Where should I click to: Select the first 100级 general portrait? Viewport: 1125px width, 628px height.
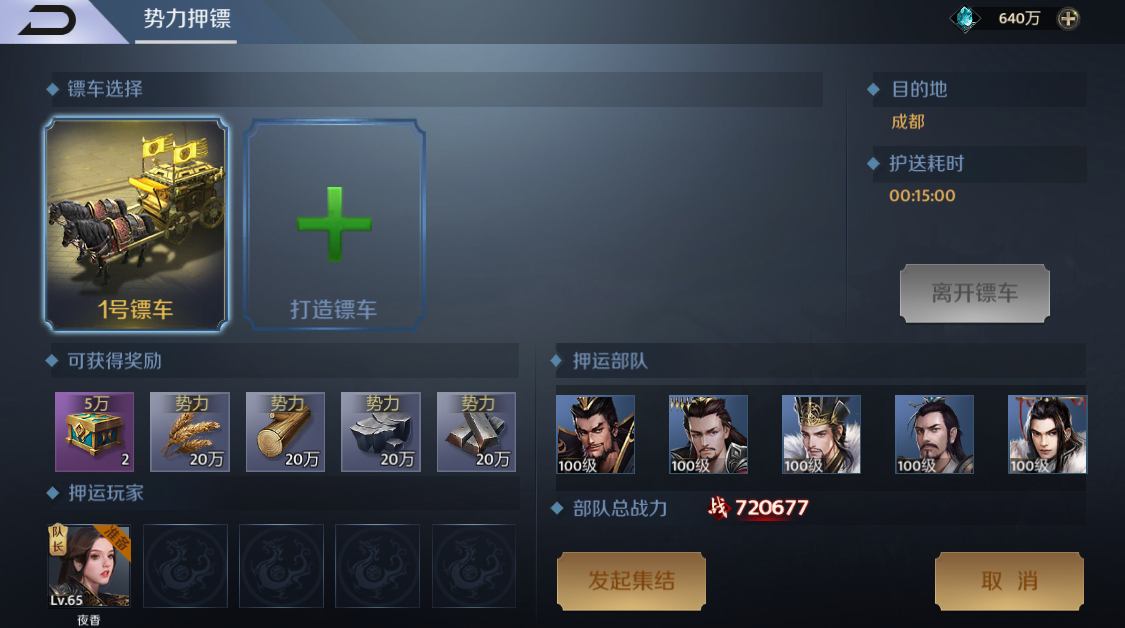(596, 434)
